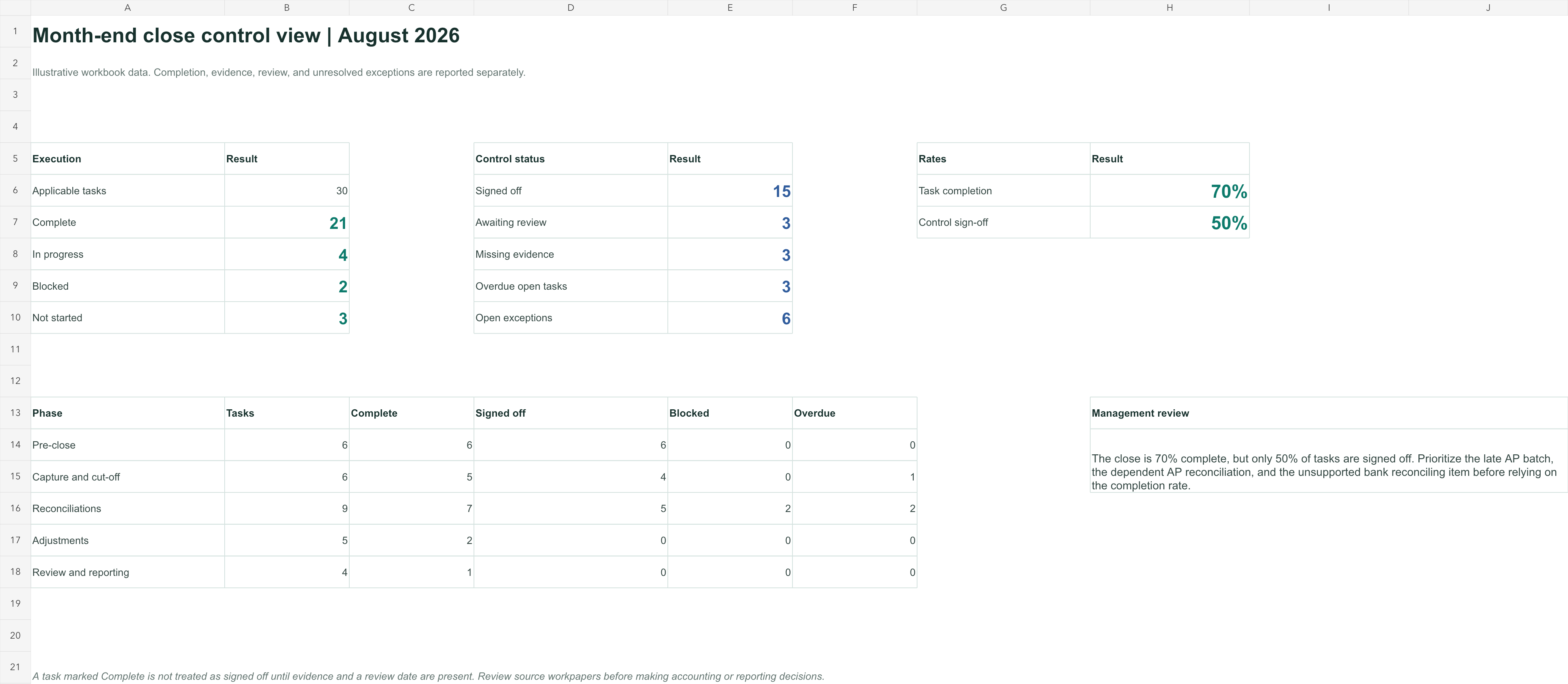Screen dimensions: 1568x684
Task: Select the 'Missing evidence' label cell
Action: [x=571, y=254]
